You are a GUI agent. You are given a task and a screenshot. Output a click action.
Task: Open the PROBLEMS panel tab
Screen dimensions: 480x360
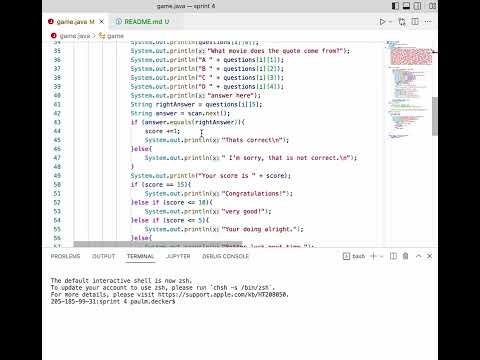(x=65, y=256)
